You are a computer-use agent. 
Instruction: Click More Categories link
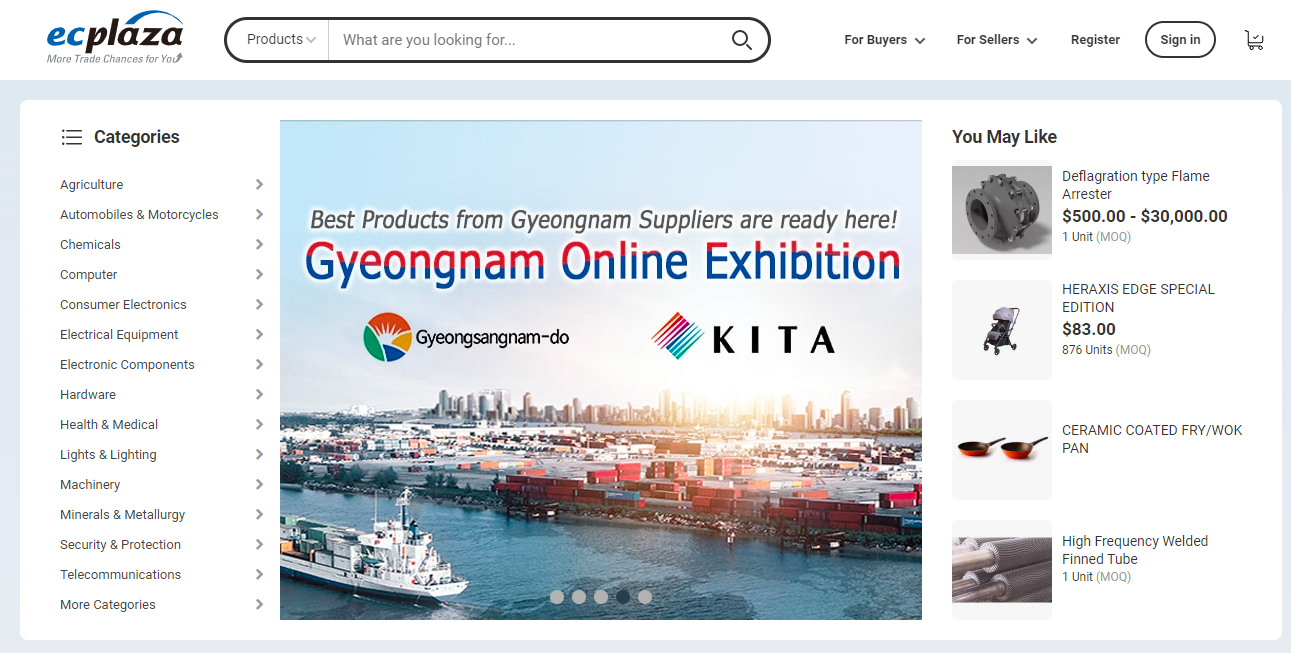pyautogui.click(x=108, y=605)
